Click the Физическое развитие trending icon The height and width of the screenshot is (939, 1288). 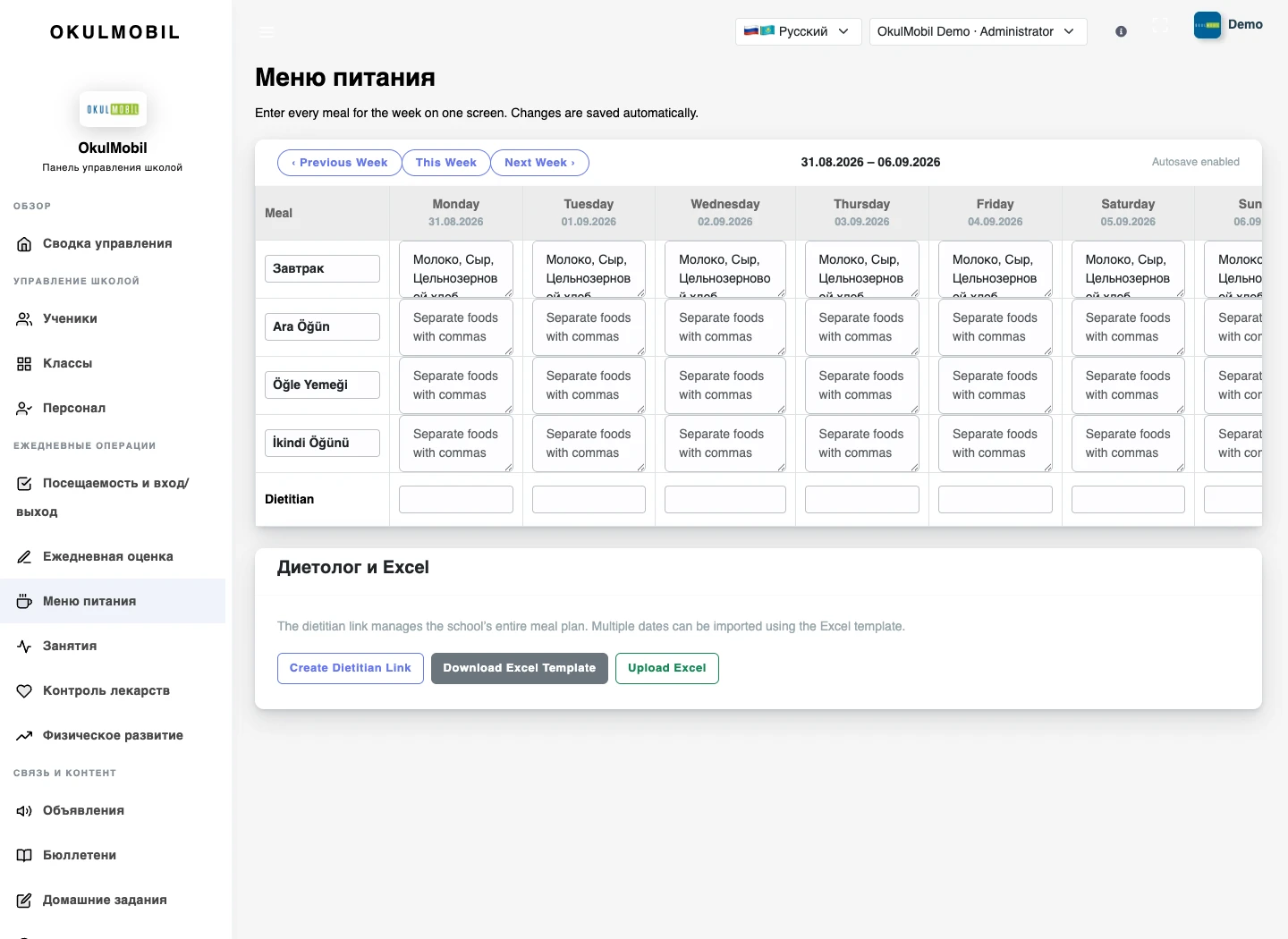24,736
